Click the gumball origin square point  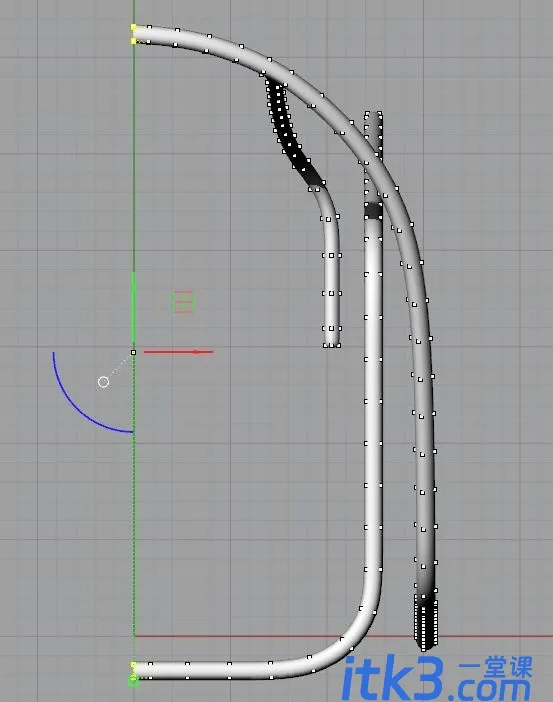(133, 352)
